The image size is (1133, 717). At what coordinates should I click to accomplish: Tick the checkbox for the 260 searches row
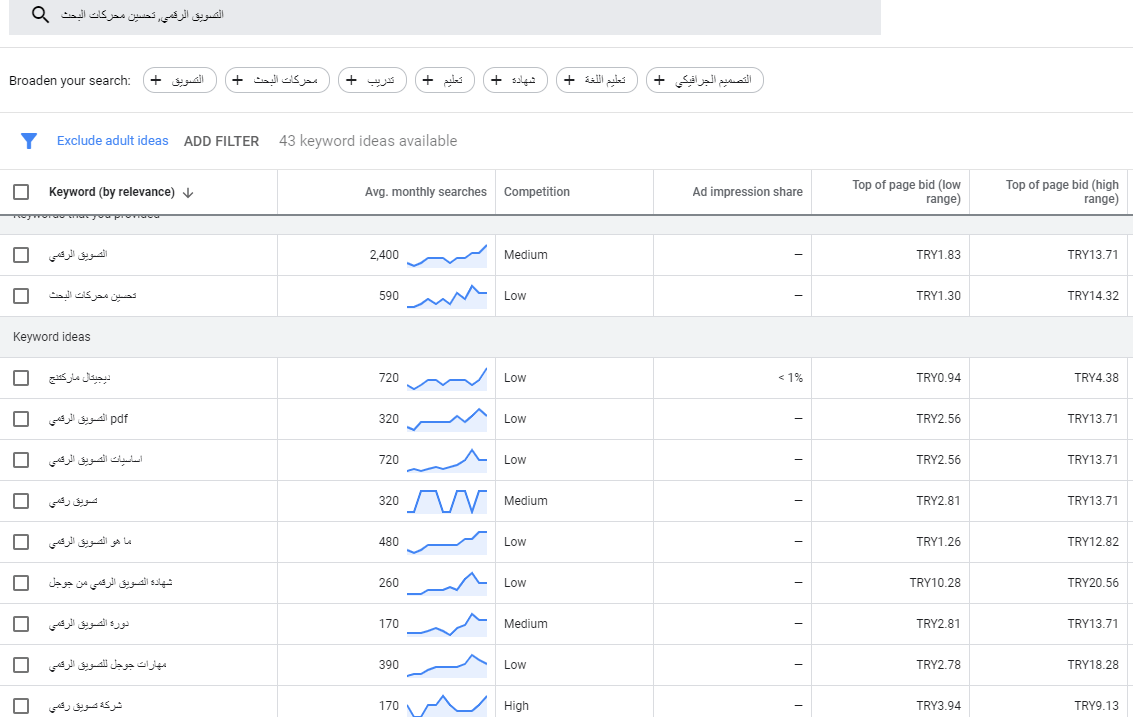(x=21, y=583)
